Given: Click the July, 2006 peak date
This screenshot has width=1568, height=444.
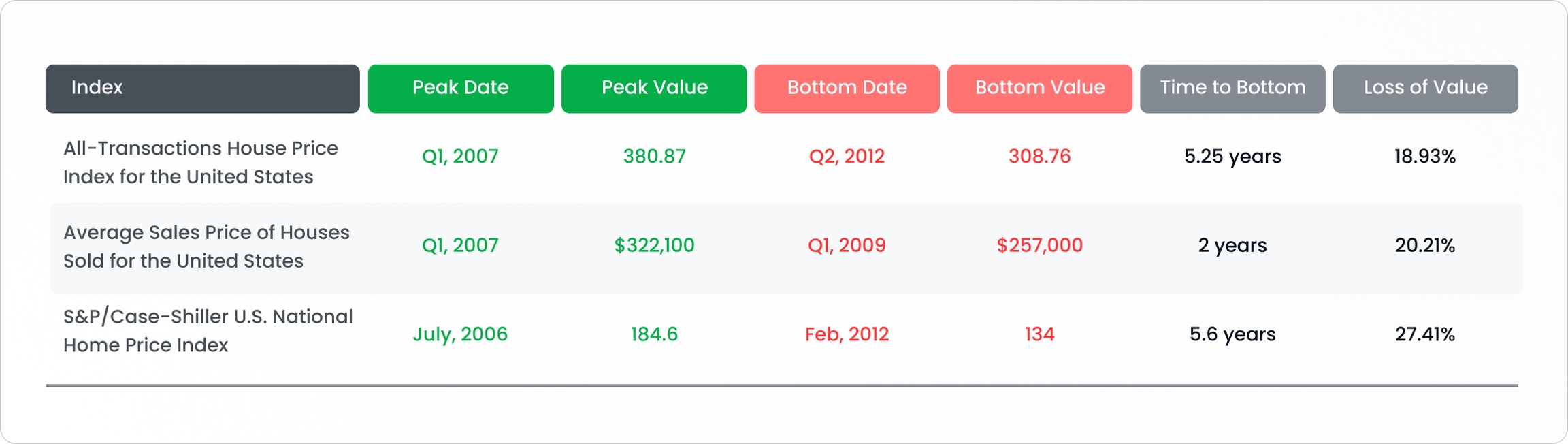Looking at the screenshot, I should [460, 334].
